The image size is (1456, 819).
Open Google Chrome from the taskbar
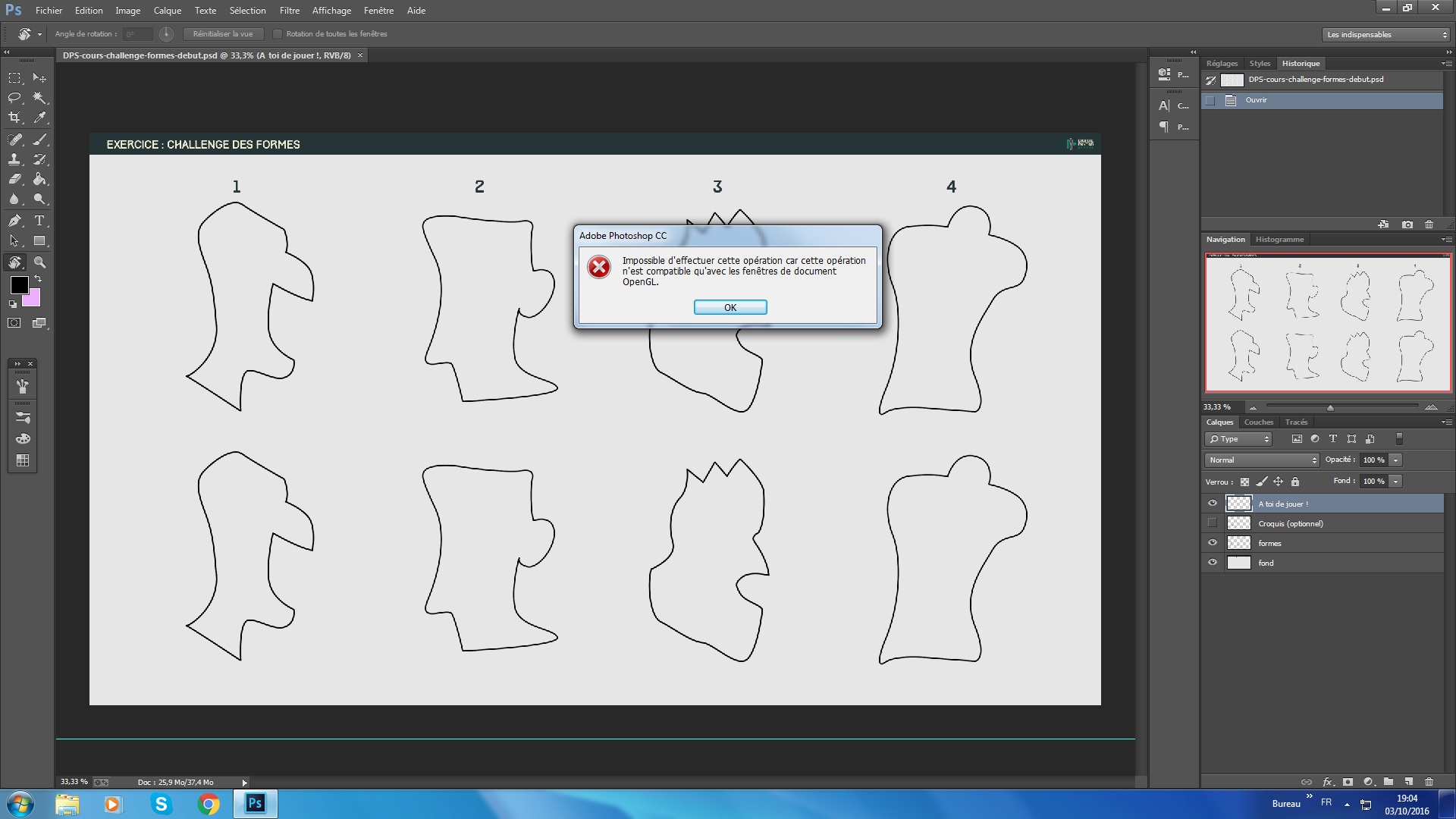[x=209, y=804]
